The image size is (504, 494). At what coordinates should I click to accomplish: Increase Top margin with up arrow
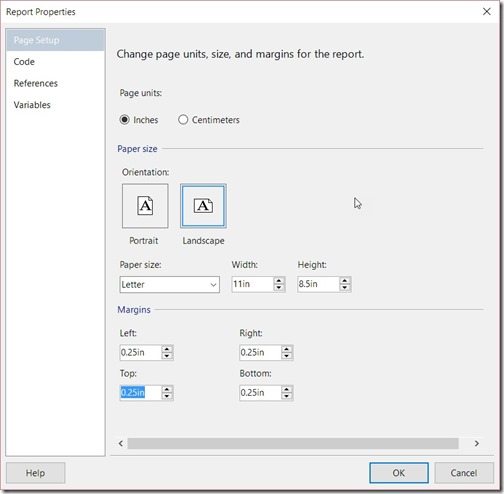pos(167,389)
